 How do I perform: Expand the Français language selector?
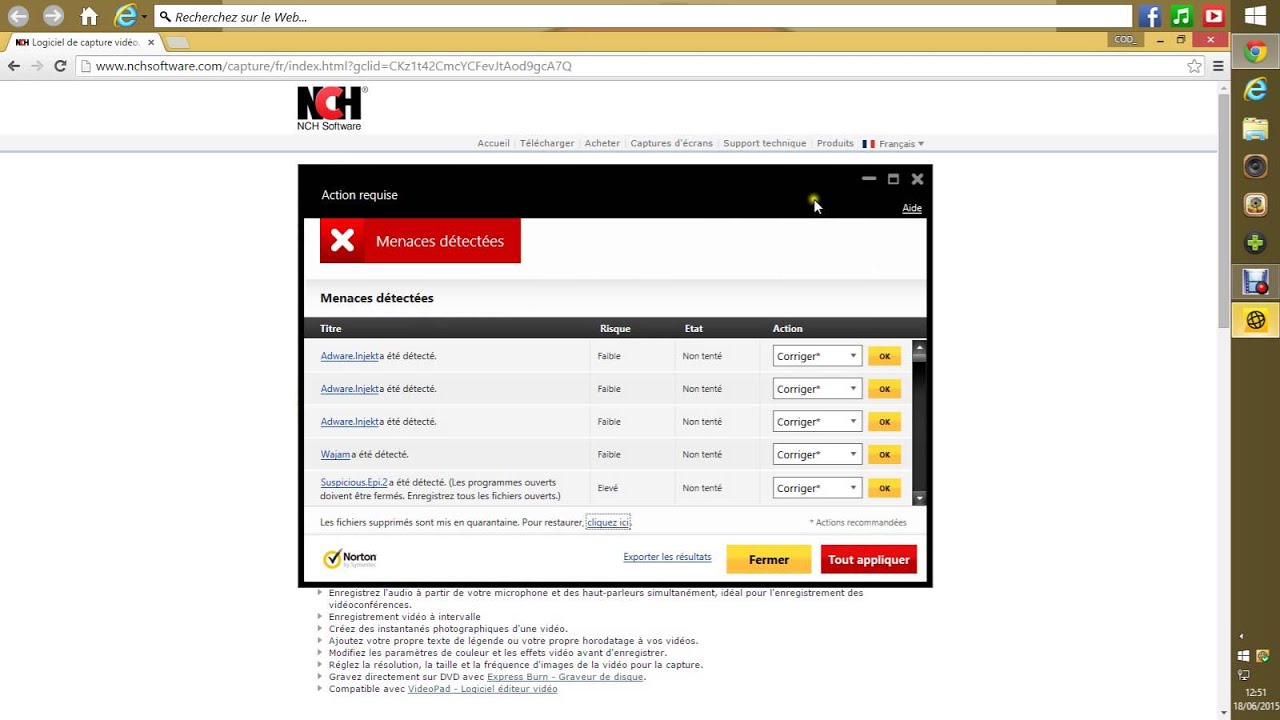pyautogui.click(x=893, y=144)
